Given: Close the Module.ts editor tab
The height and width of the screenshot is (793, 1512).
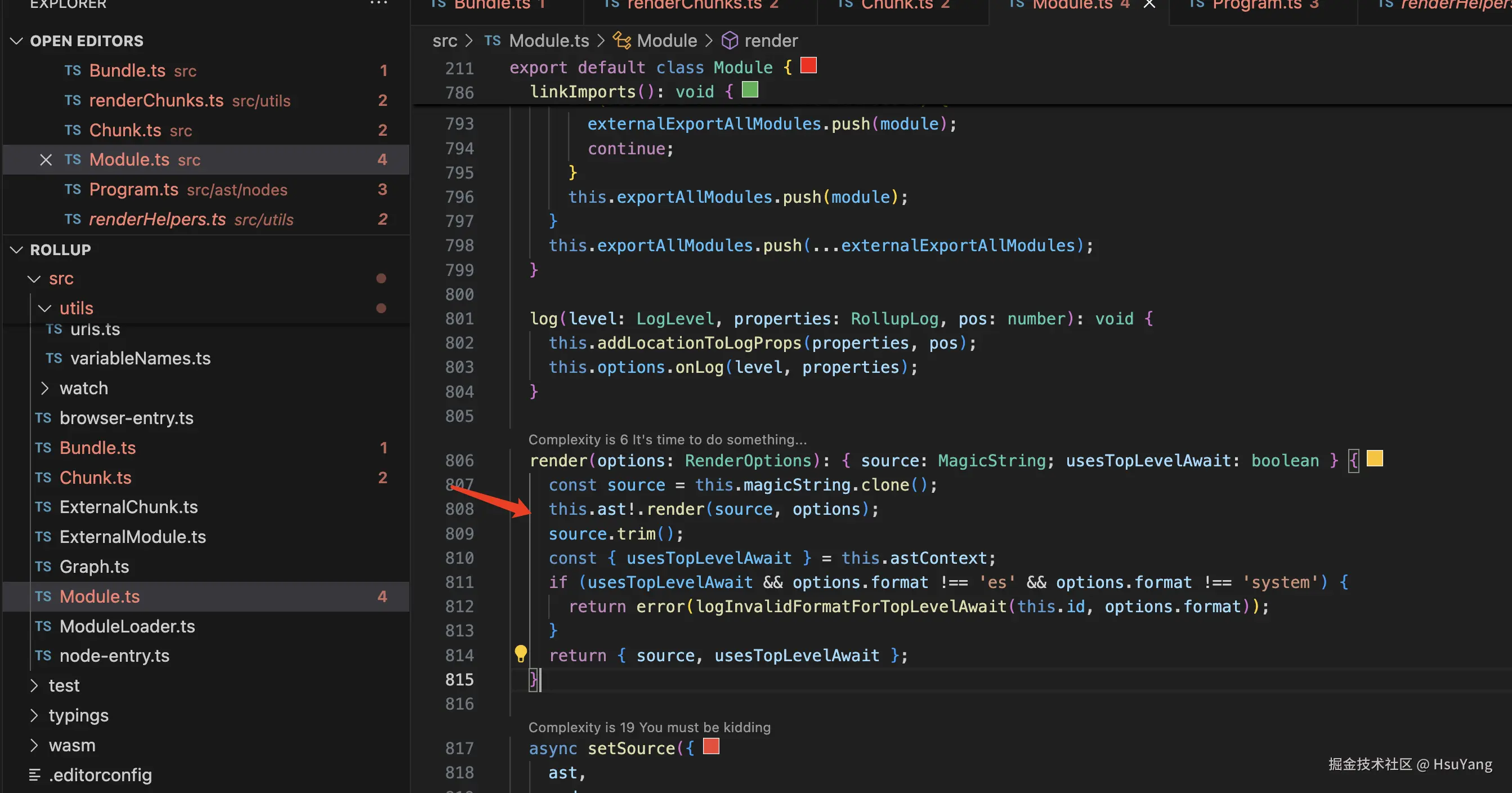Looking at the screenshot, I should coord(1149,5).
